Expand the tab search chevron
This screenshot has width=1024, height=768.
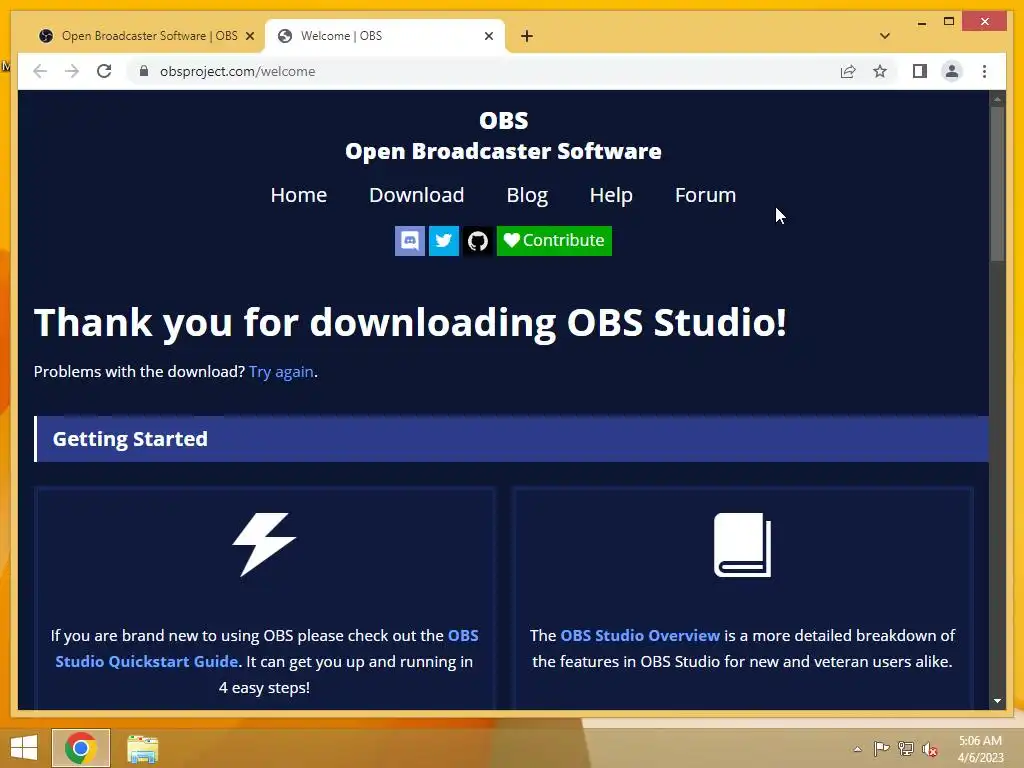885,36
